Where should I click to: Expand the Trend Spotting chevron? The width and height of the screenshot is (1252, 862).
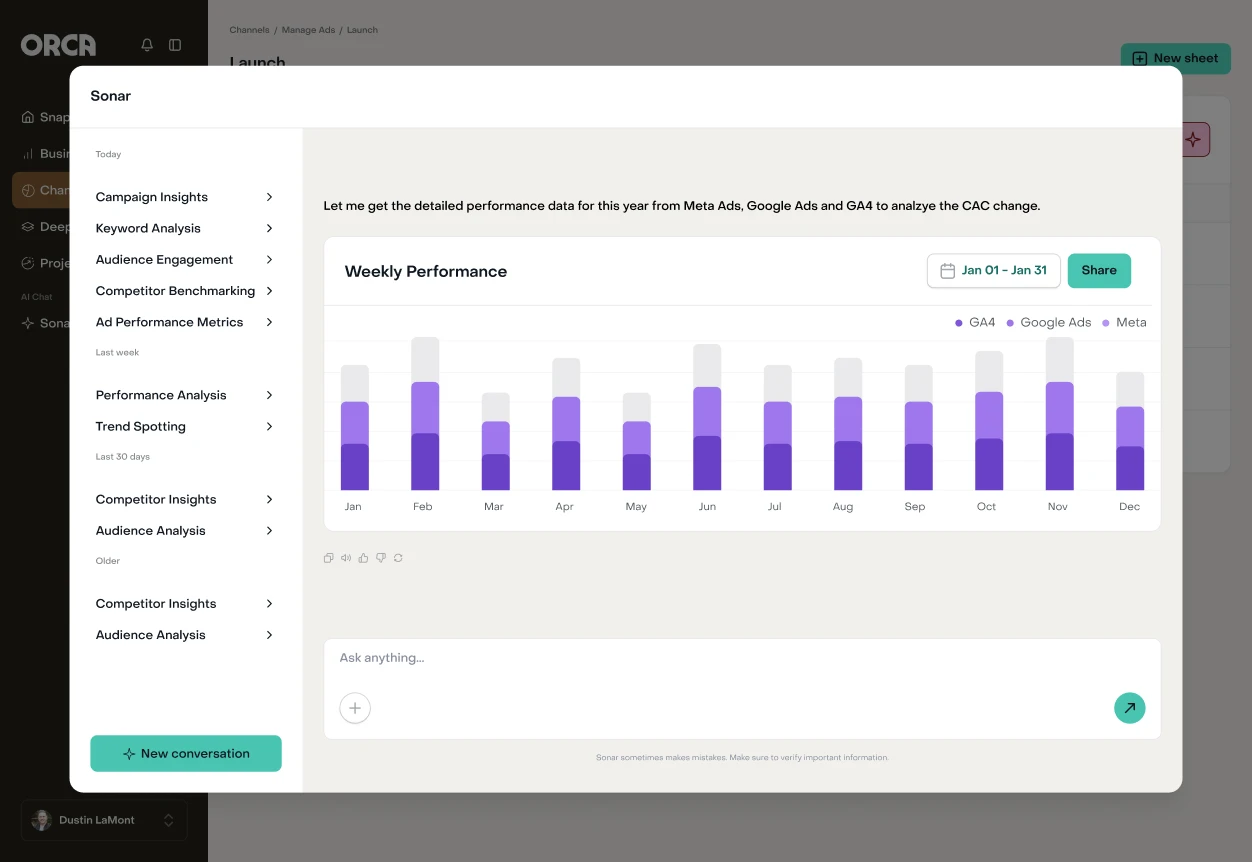point(269,426)
